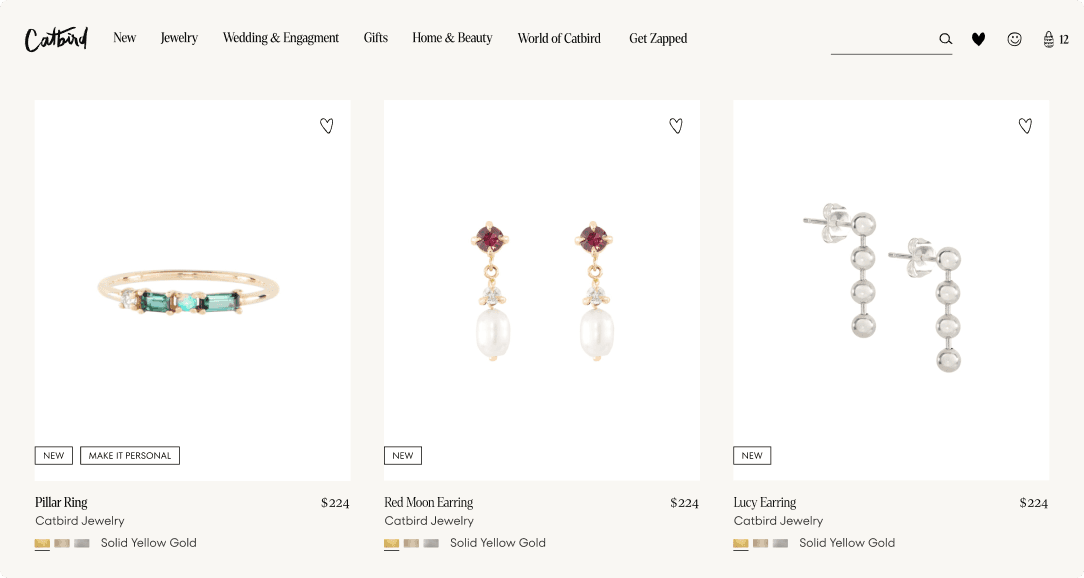The width and height of the screenshot is (1084, 578).
Task: Click the Catbird logo
Action: [x=55, y=37]
